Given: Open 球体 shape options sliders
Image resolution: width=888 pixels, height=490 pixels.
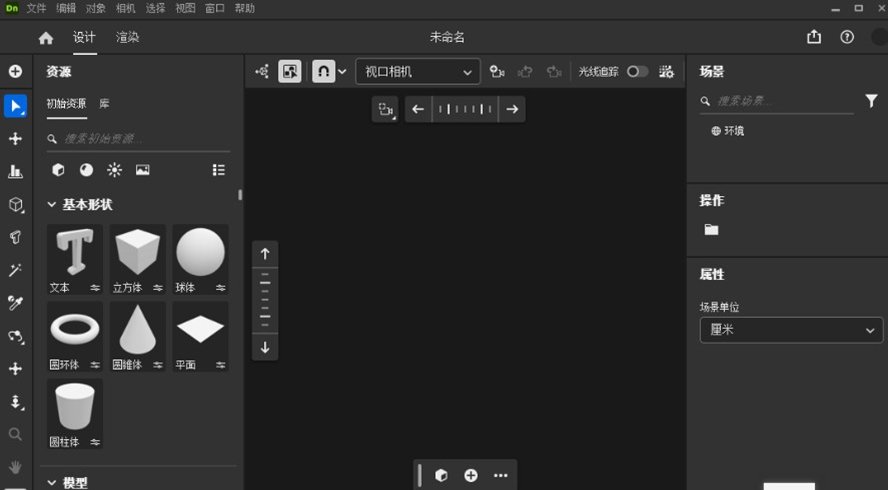Looking at the screenshot, I should tap(220, 288).
